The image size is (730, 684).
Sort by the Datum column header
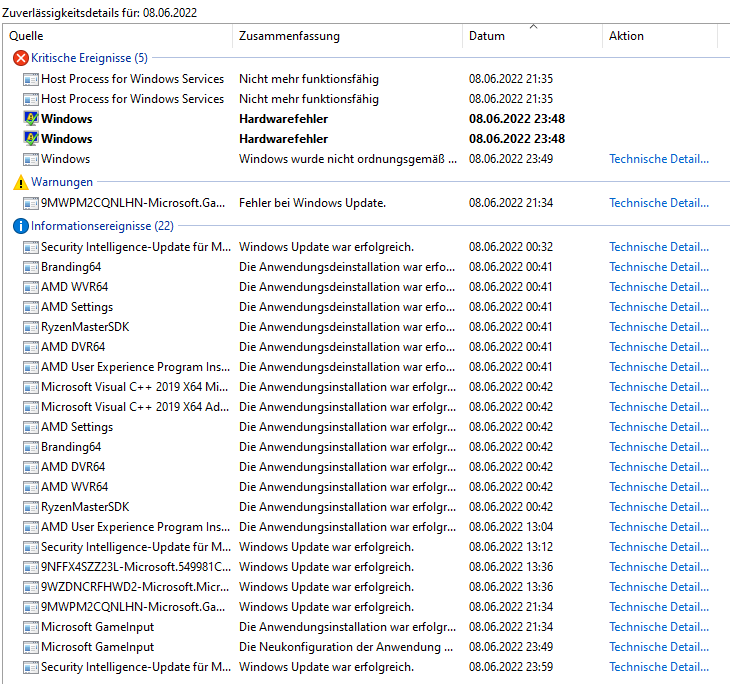click(x=532, y=36)
